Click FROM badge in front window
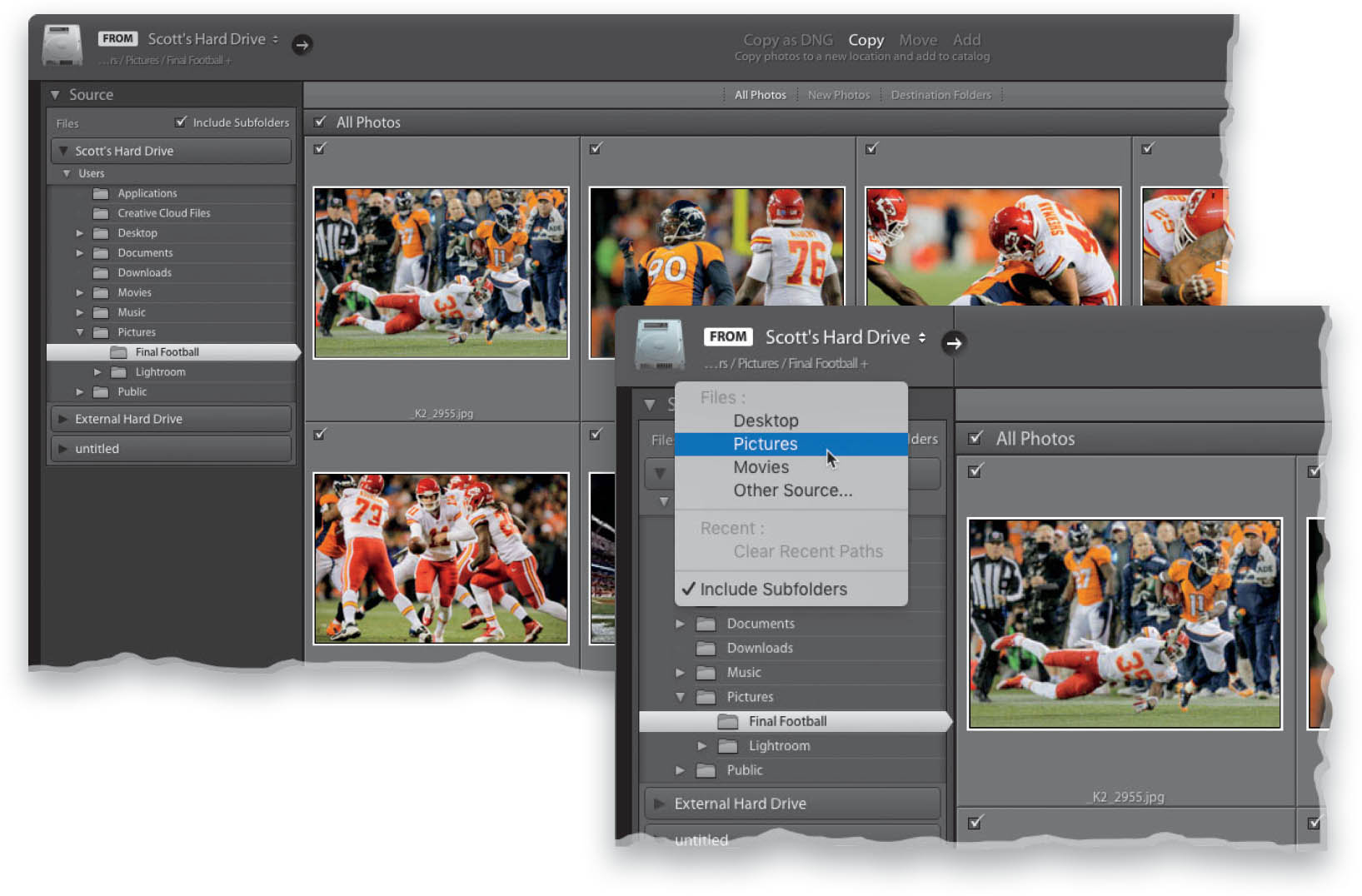1362x896 pixels. (x=728, y=336)
